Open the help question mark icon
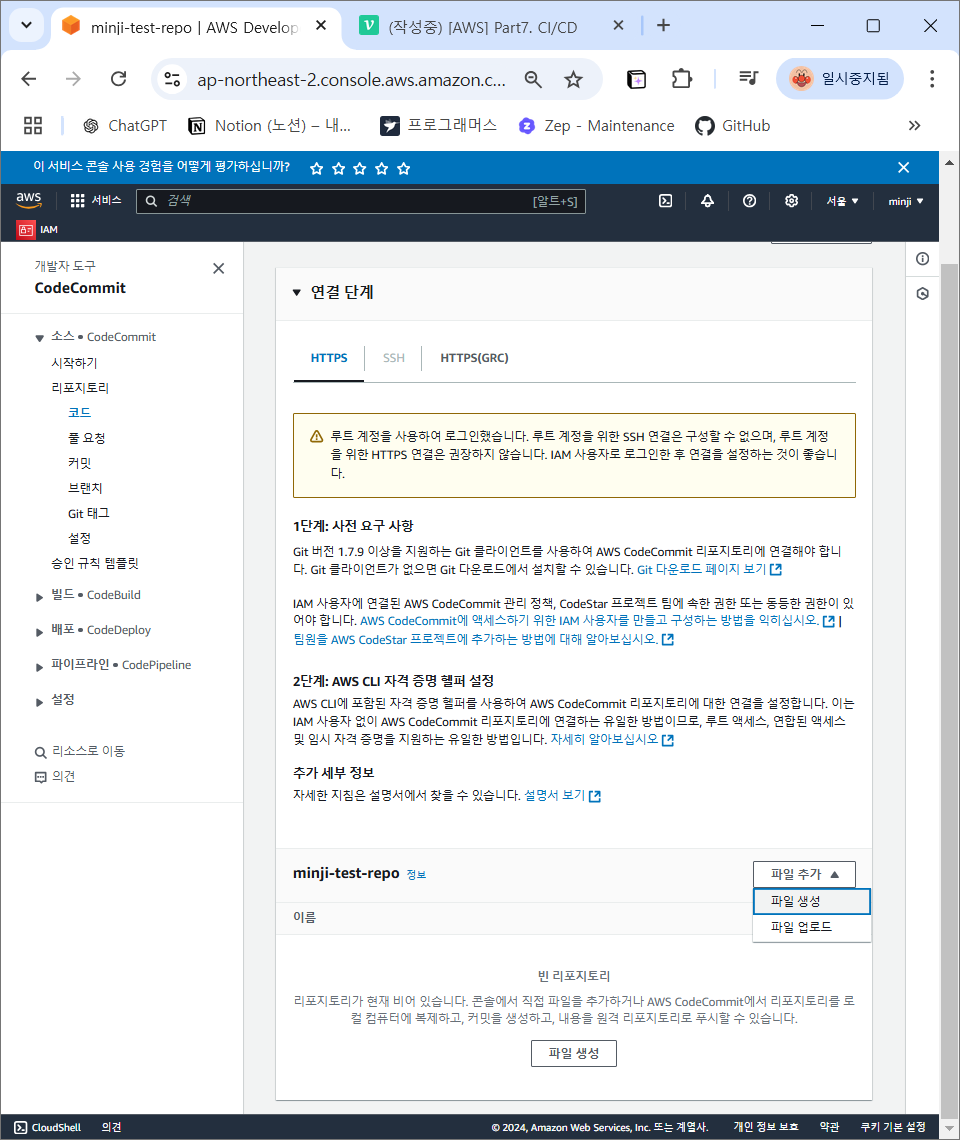960x1140 pixels. pos(749,201)
